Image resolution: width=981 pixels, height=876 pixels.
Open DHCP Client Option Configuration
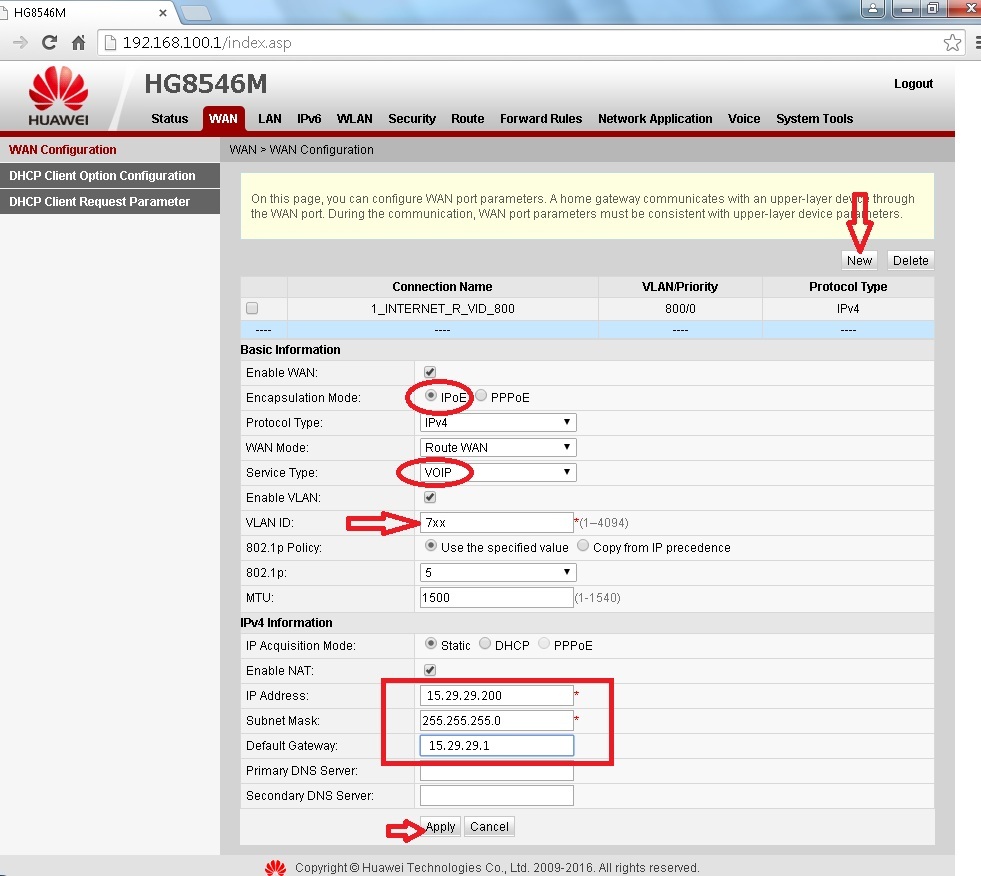(x=102, y=175)
